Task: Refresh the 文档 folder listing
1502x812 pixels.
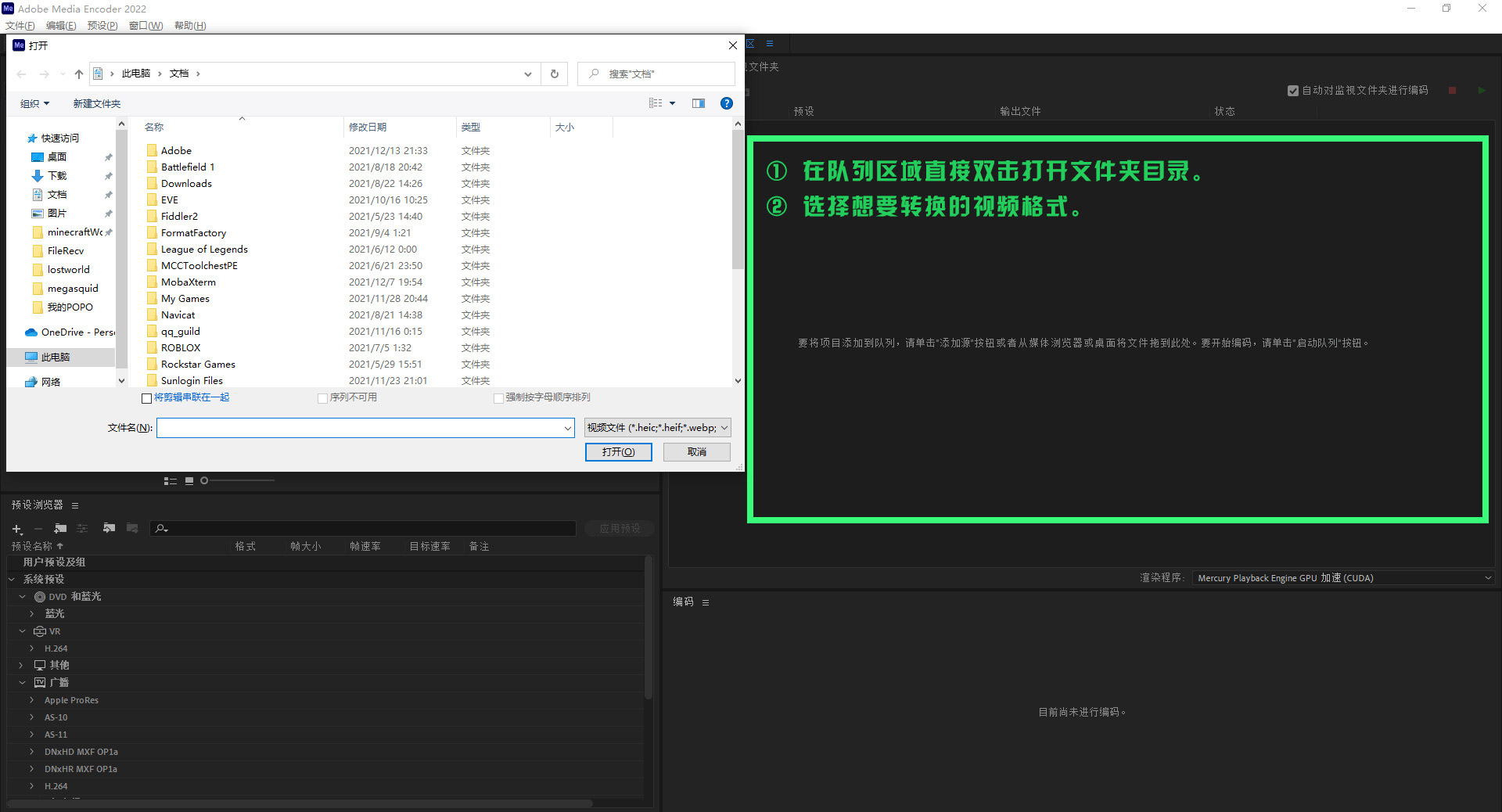Action: pyautogui.click(x=555, y=74)
